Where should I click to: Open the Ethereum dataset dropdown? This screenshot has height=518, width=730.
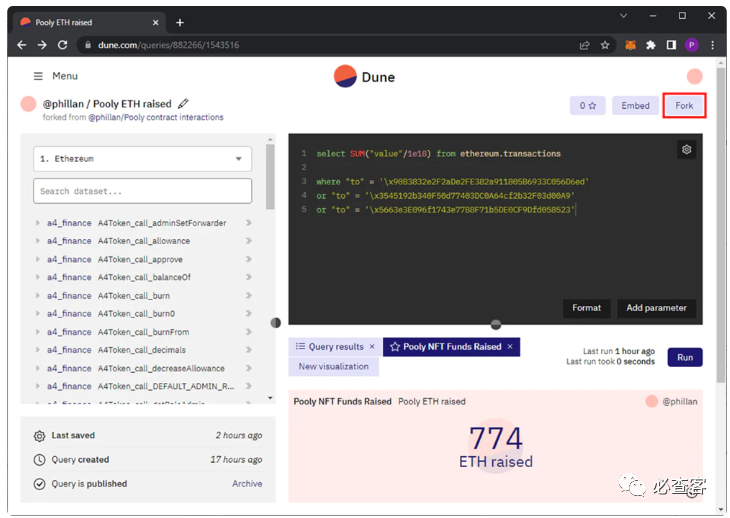point(142,159)
